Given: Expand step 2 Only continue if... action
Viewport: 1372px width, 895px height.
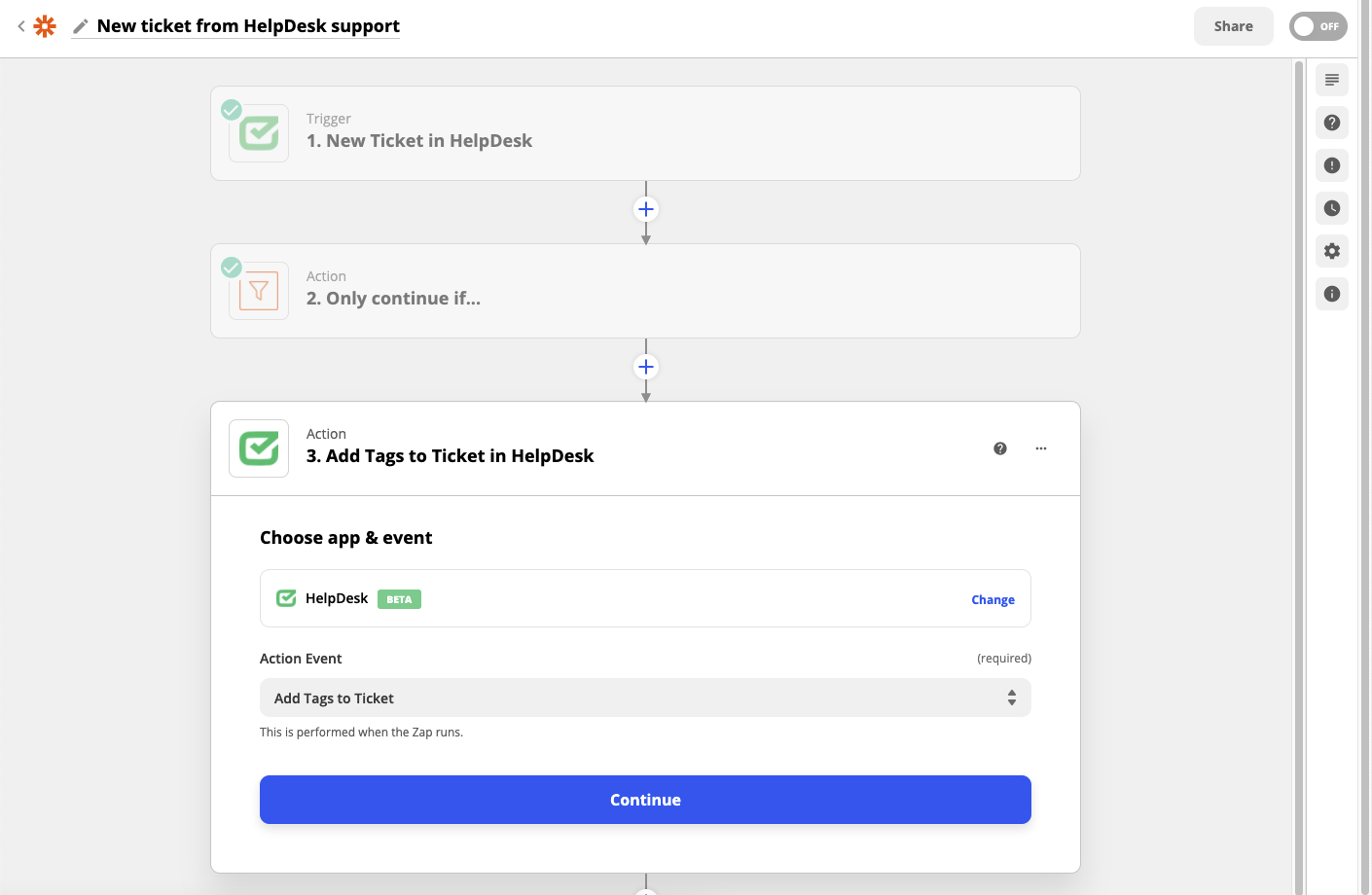Looking at the screenshot, I should 645,291.
